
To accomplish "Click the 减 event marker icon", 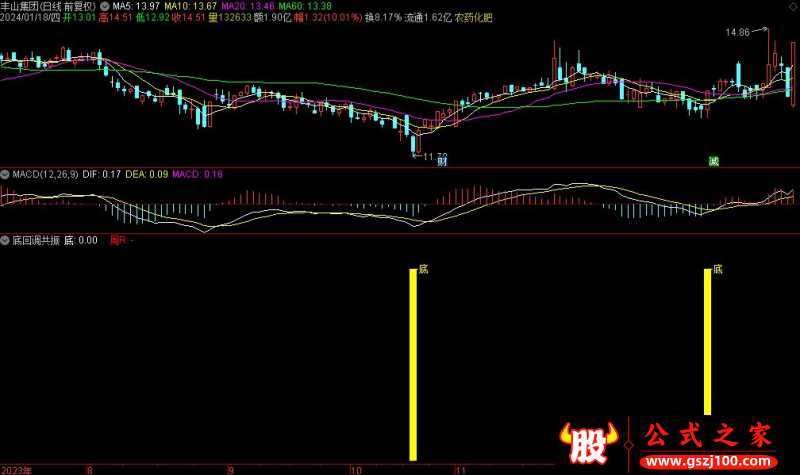I will point(714,162).
